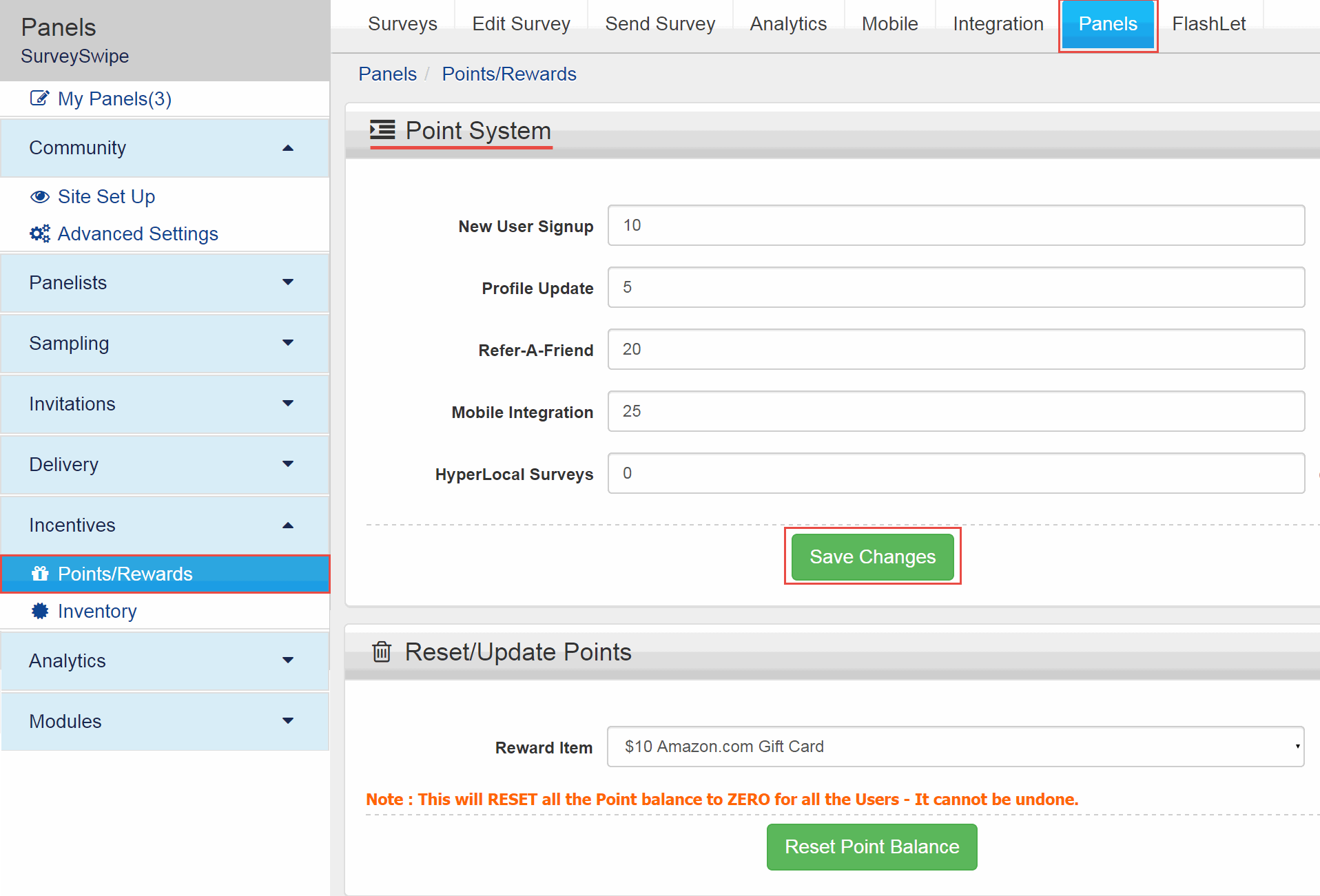
Task: Click the Advanced Settings gears icon
Action: [x=40, y=234]
